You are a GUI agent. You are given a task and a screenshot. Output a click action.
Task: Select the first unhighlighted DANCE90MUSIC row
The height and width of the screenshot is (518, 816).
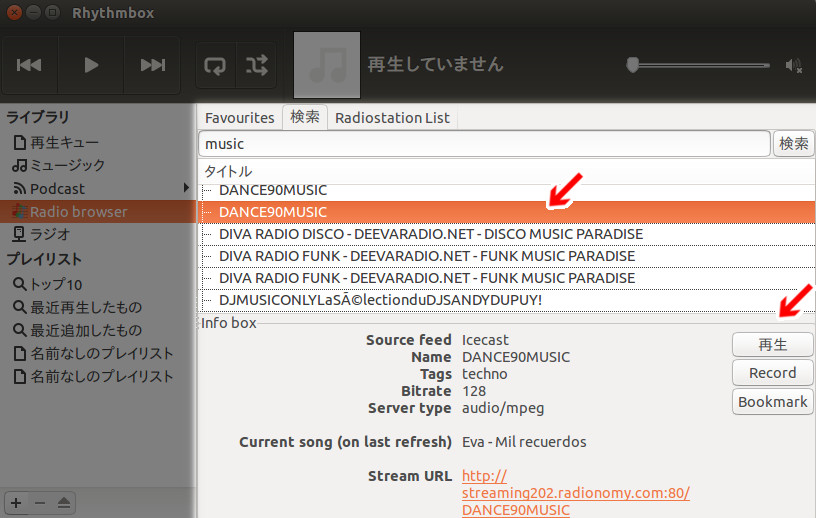(507, 191)
